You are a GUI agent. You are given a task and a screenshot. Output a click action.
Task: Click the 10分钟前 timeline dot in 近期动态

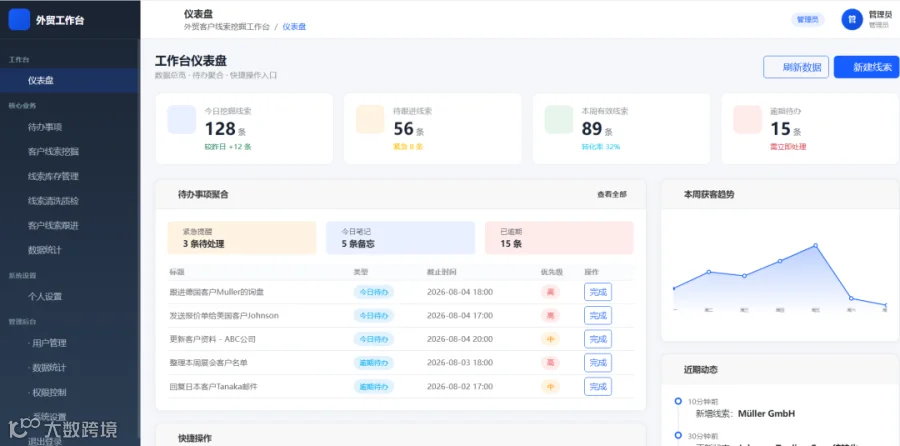[678, 401]
